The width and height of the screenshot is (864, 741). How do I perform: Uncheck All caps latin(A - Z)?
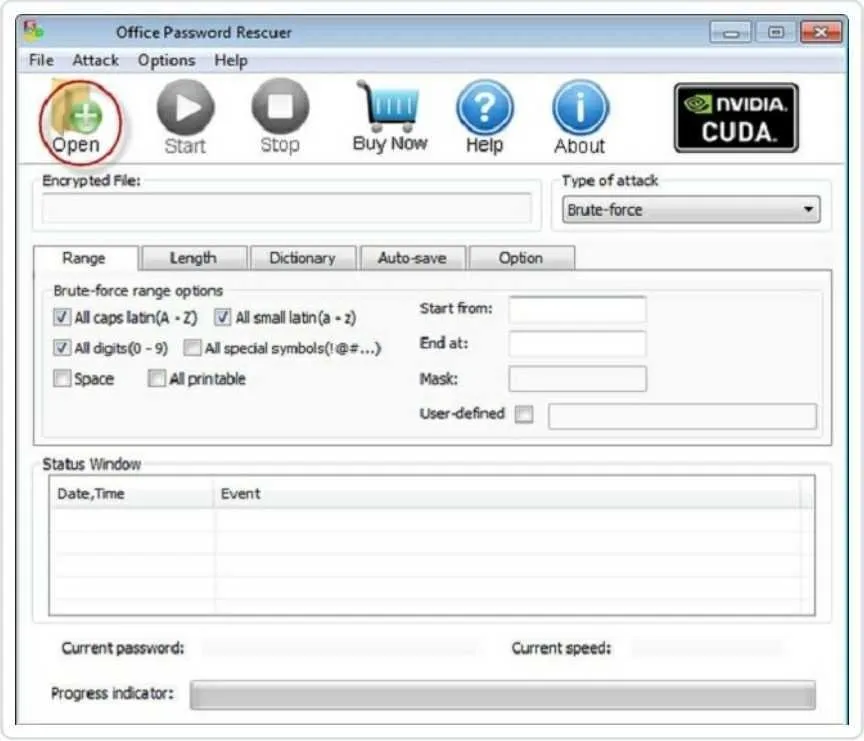pyautogui.click(x=62, y=317)
